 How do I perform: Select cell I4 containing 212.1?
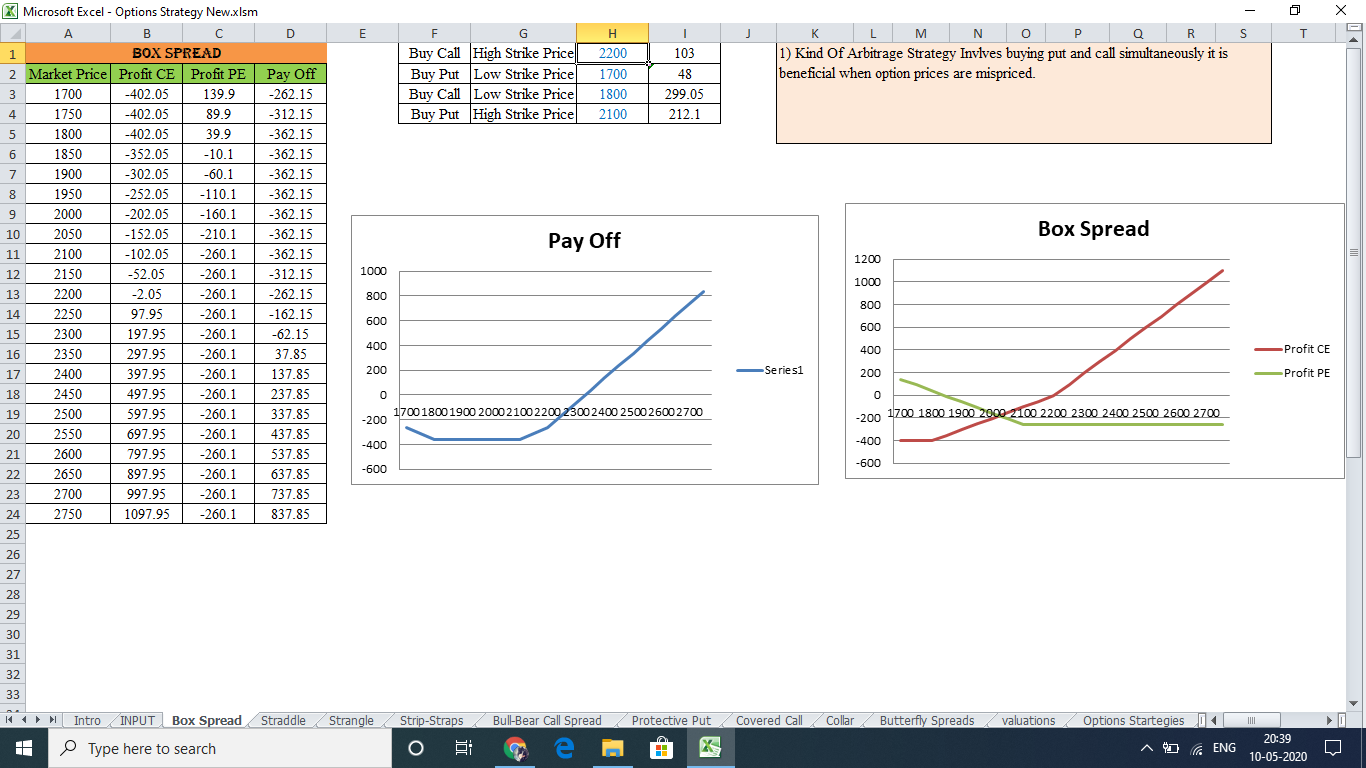[684, 114]
